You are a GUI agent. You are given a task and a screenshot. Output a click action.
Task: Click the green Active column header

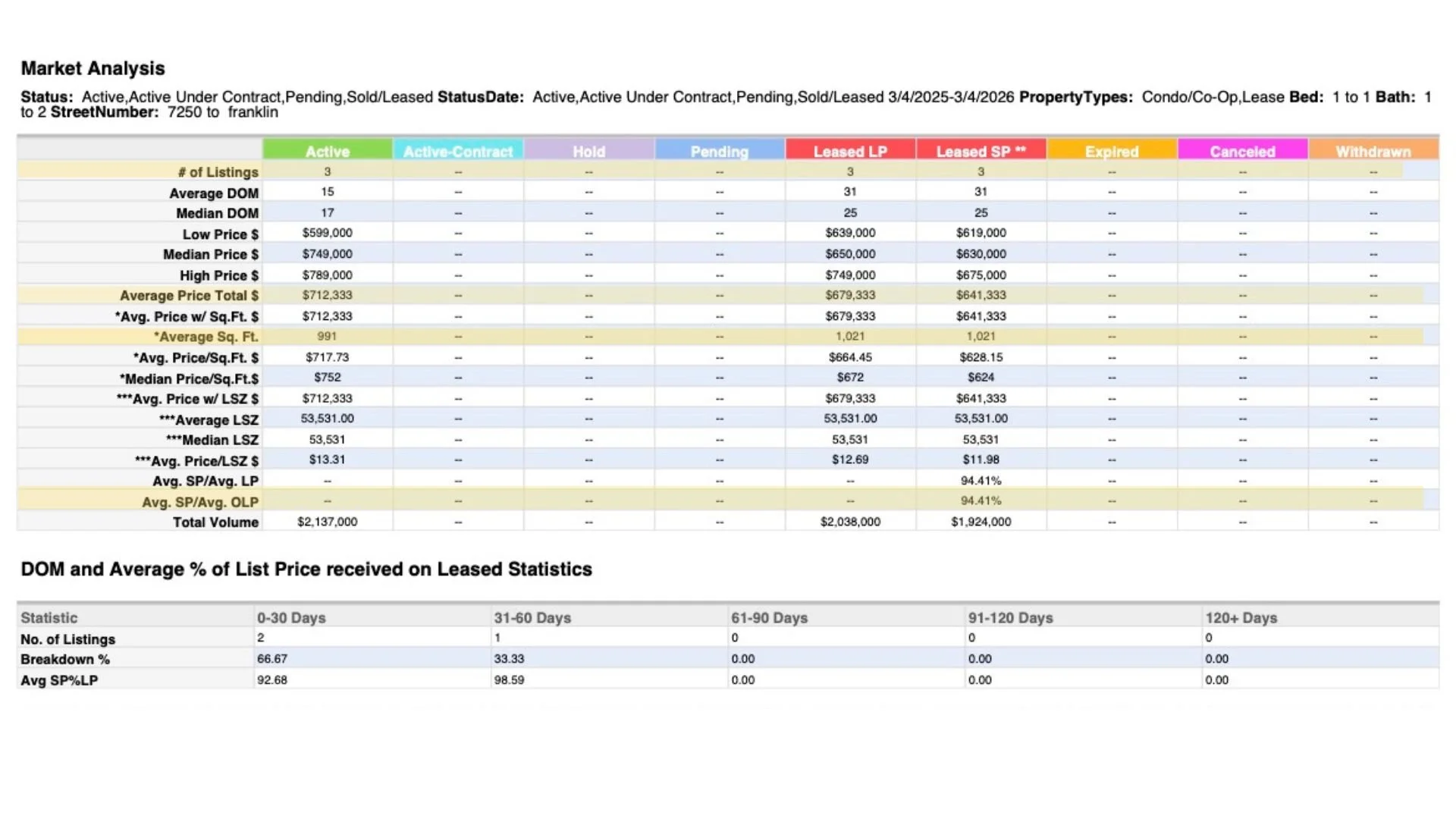click(327, 151)
